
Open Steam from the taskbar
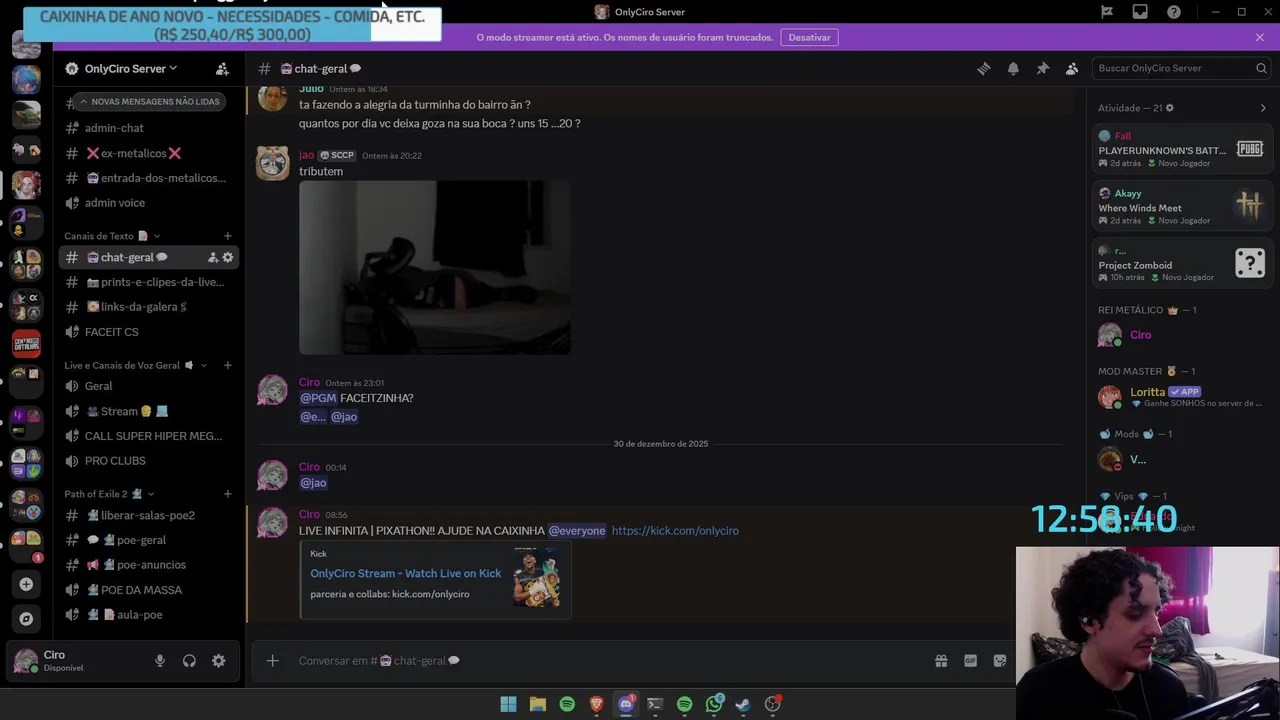743,704
